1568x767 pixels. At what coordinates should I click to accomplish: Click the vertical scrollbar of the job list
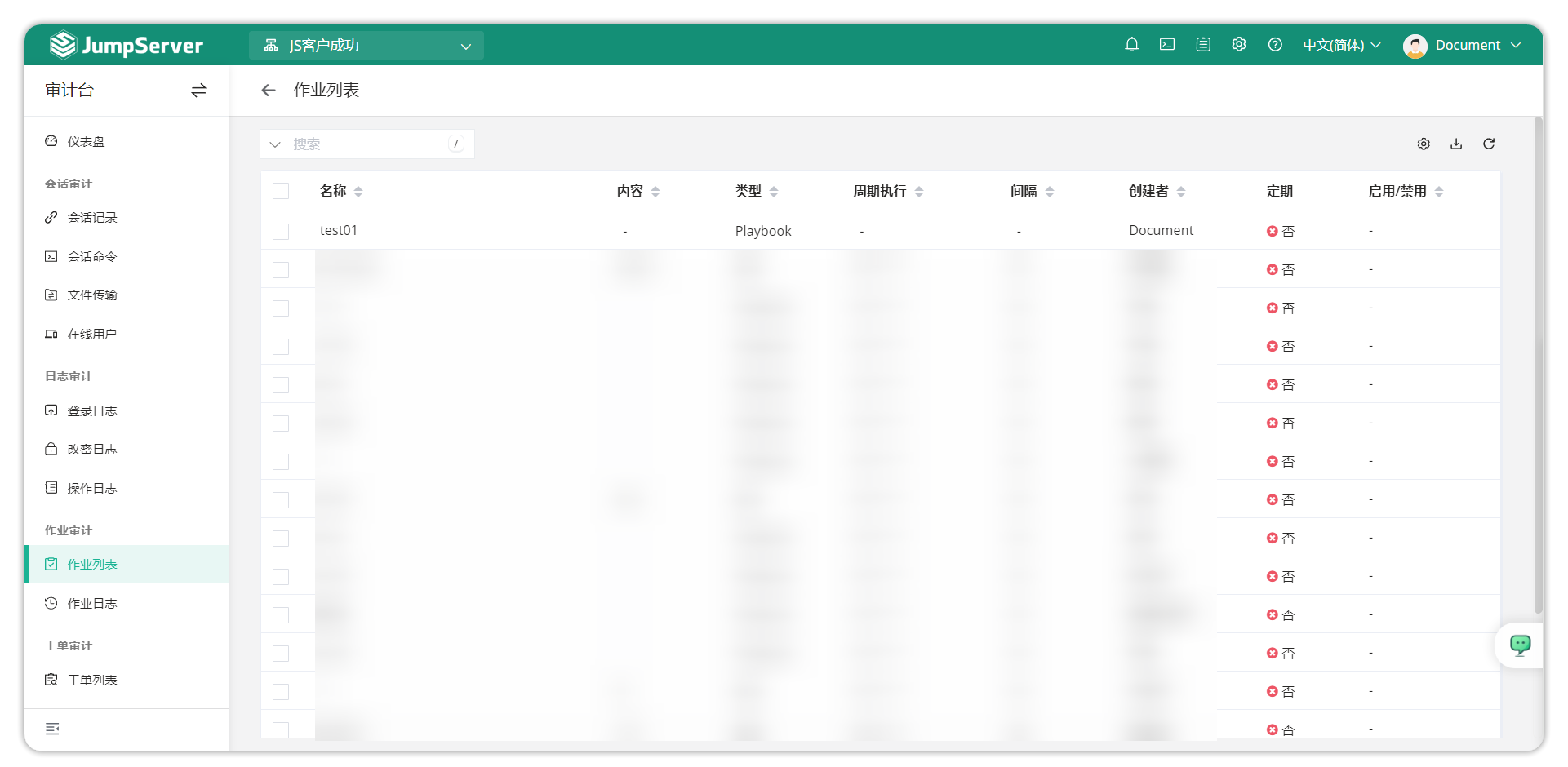1539,365
